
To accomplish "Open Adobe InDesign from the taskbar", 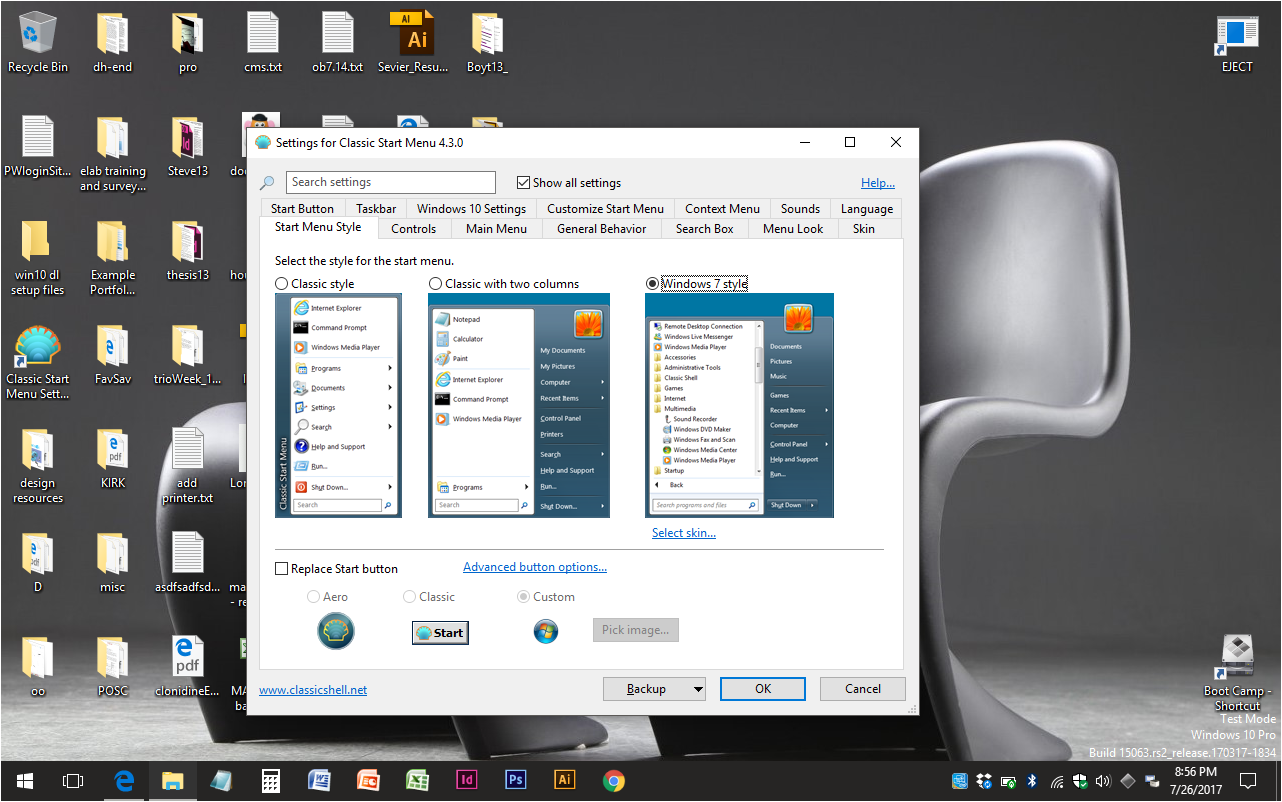I will pos(467,781).
